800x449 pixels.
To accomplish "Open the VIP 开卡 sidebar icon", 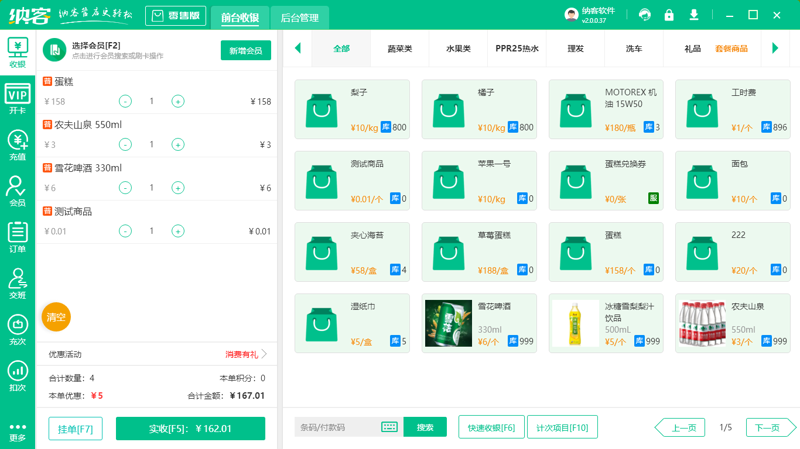I will [17, 99].
